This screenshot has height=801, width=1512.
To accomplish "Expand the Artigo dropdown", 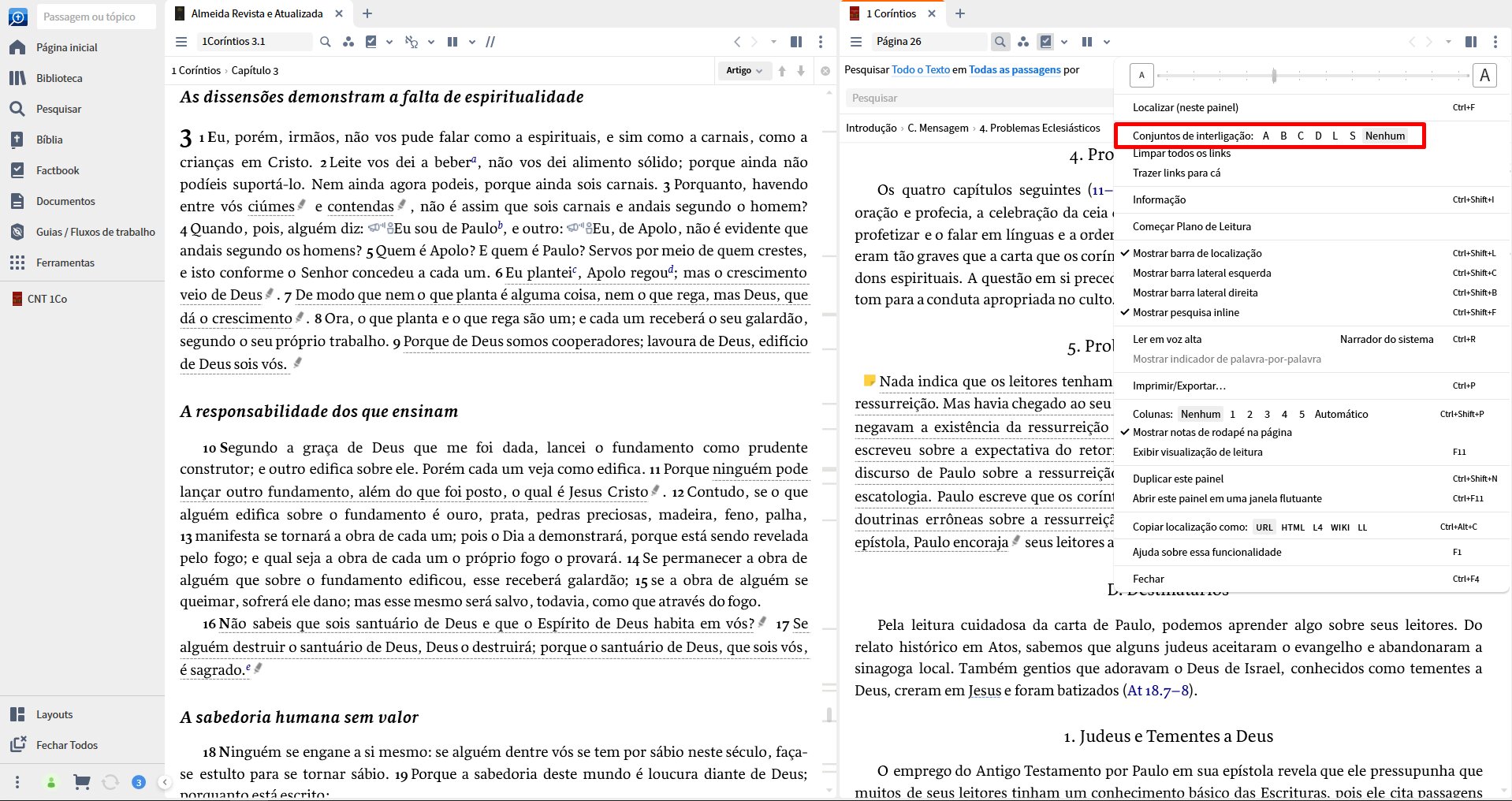I will click(744, 70).
